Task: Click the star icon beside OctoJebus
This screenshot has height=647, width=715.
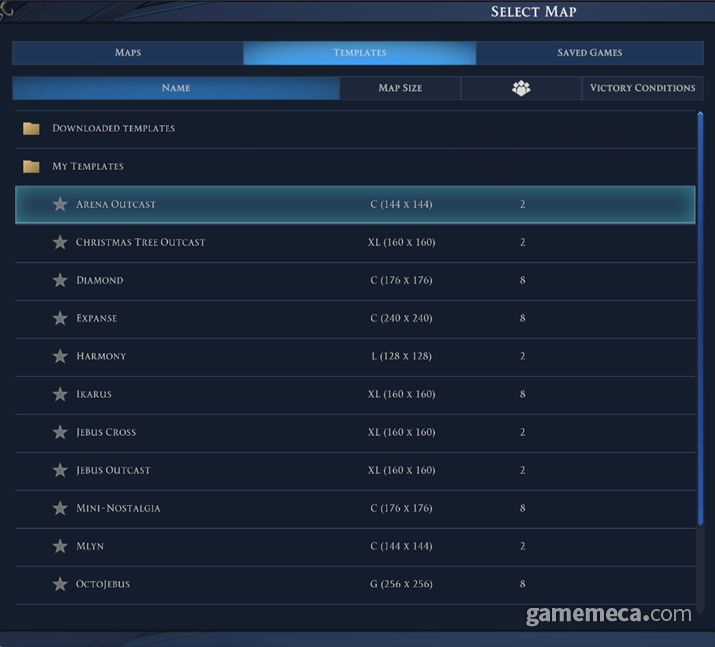Action: tap(60, 584)
